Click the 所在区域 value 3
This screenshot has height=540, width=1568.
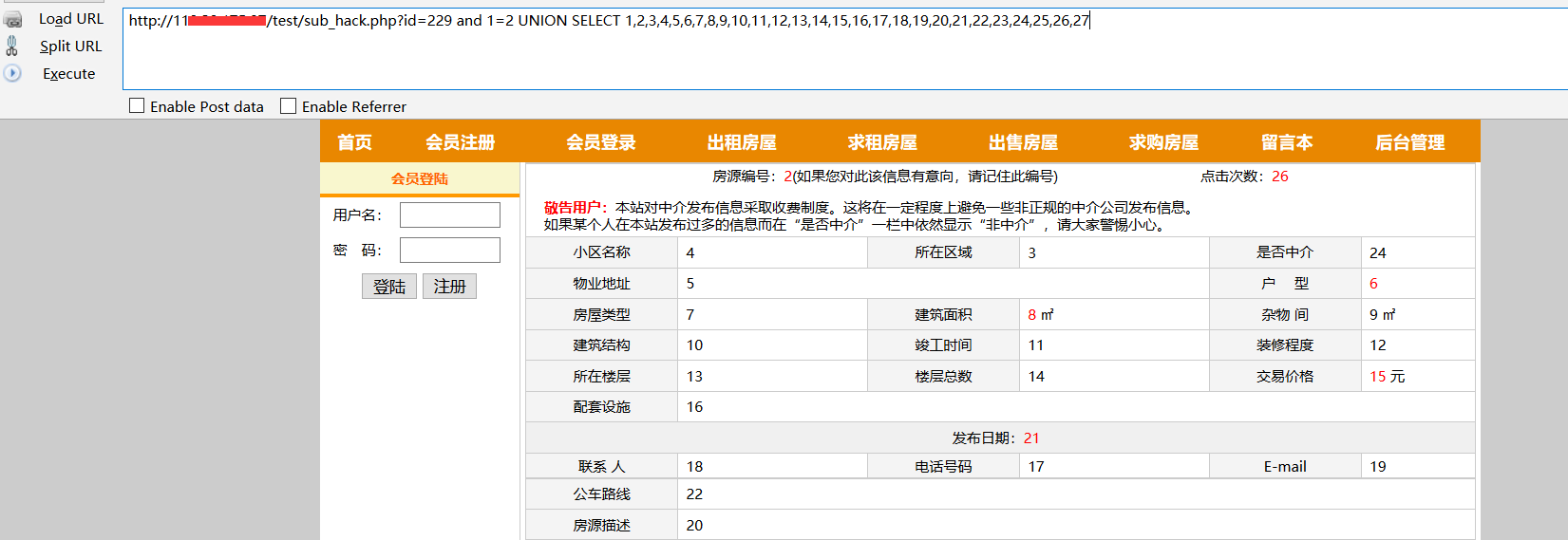tap(1032, 253)
